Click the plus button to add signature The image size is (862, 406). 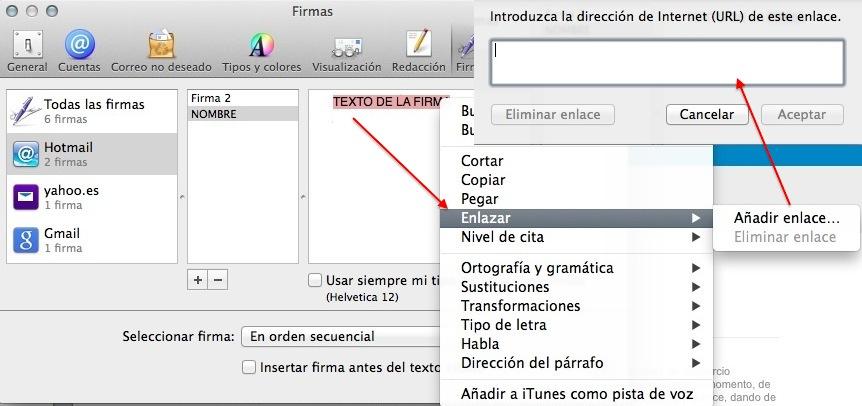tap(198, 280)
